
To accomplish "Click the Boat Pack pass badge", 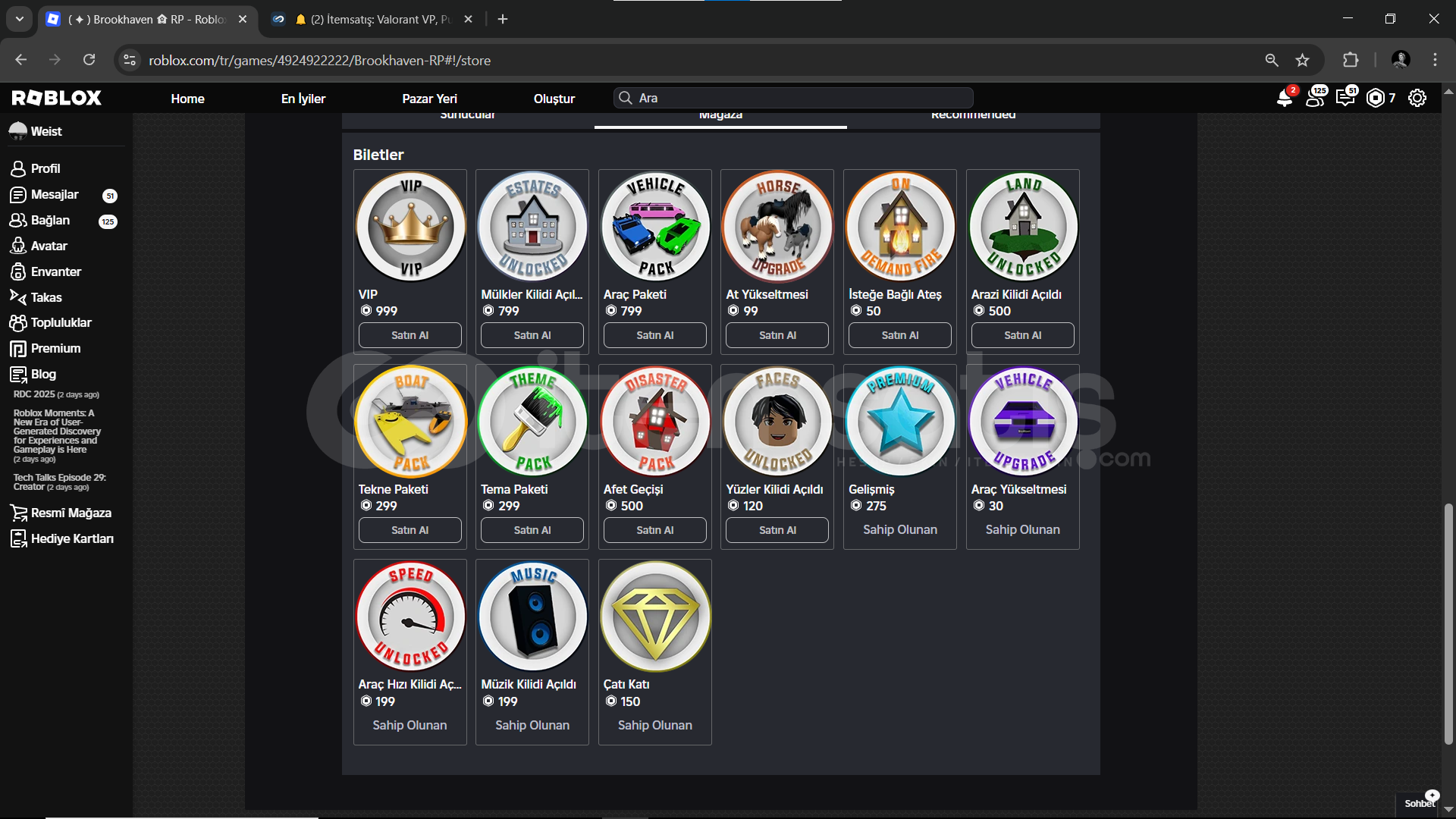I will (410, 421).
